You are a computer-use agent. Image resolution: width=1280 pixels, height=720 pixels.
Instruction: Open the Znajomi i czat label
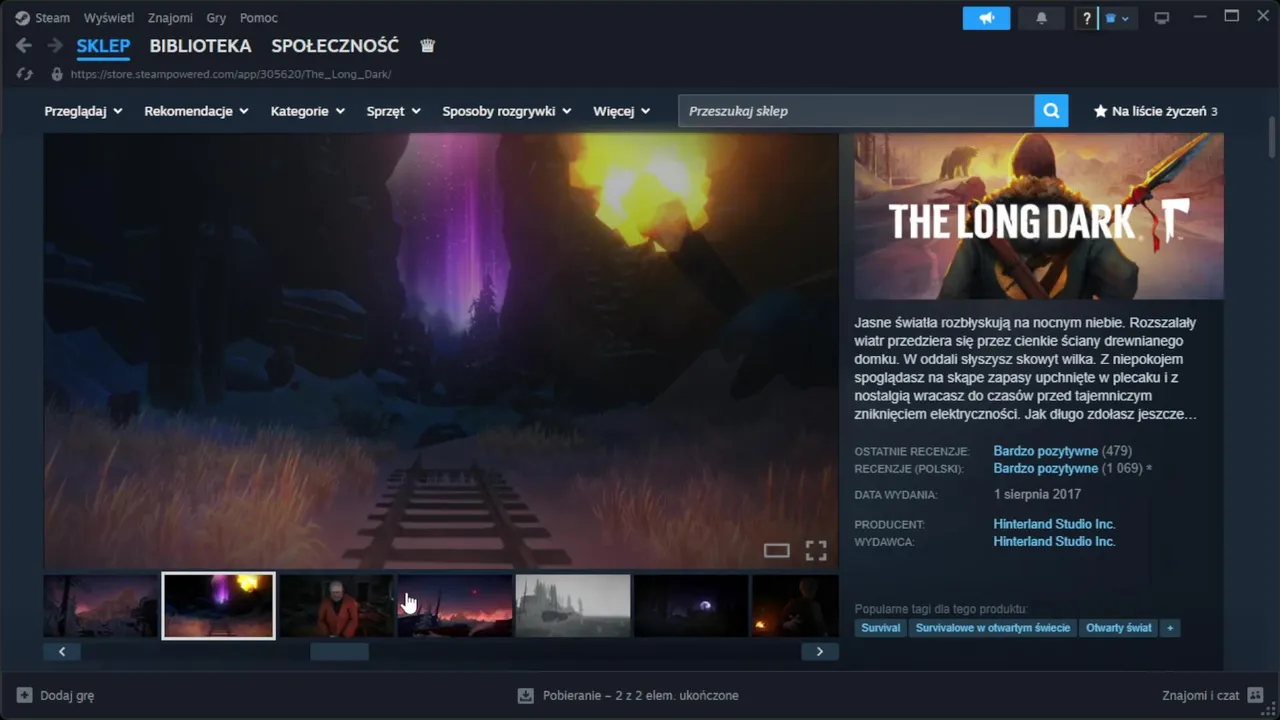point(1200,695)
